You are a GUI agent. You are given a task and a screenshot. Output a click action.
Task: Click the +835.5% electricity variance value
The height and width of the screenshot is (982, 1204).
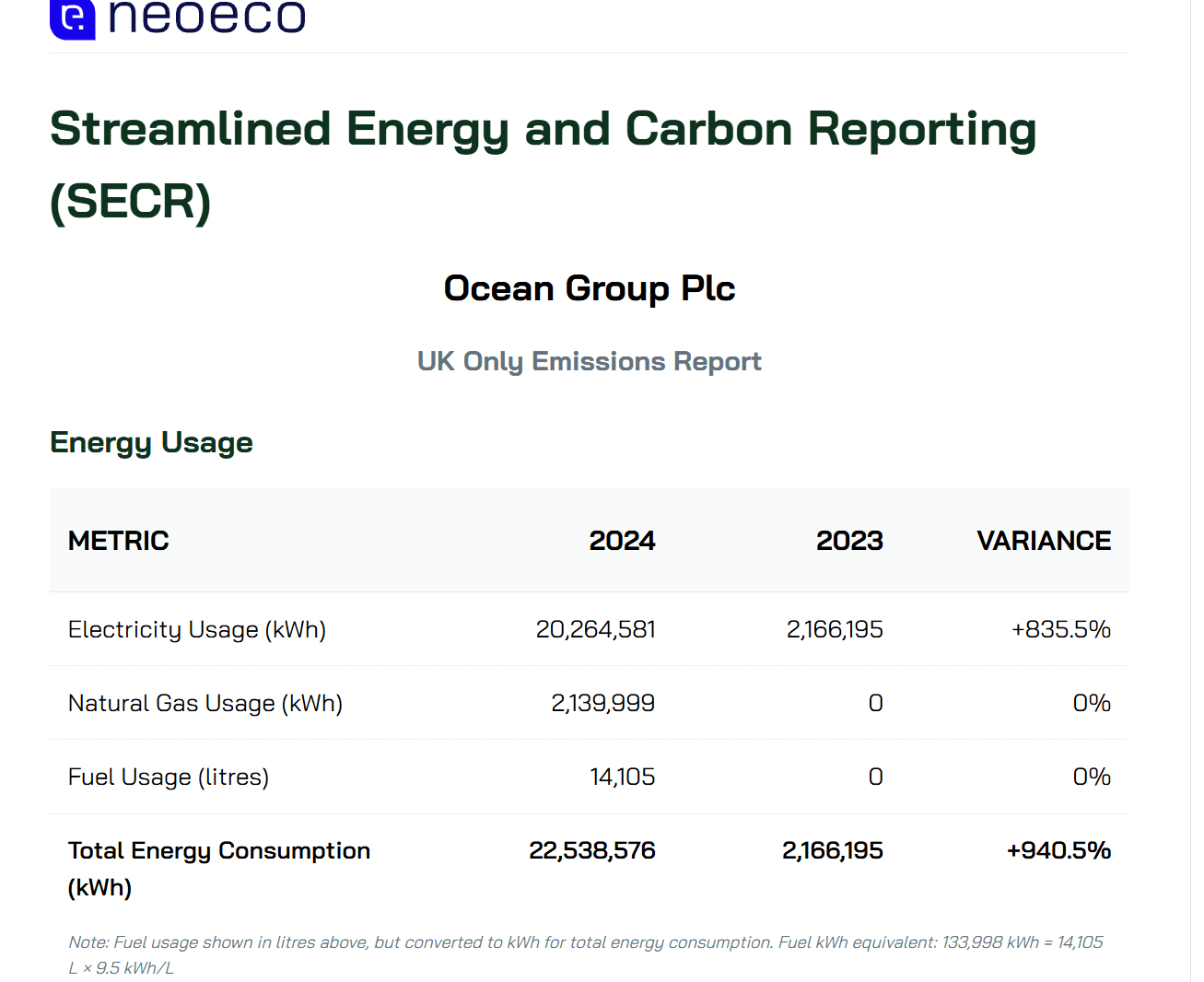pos(1061,629)
